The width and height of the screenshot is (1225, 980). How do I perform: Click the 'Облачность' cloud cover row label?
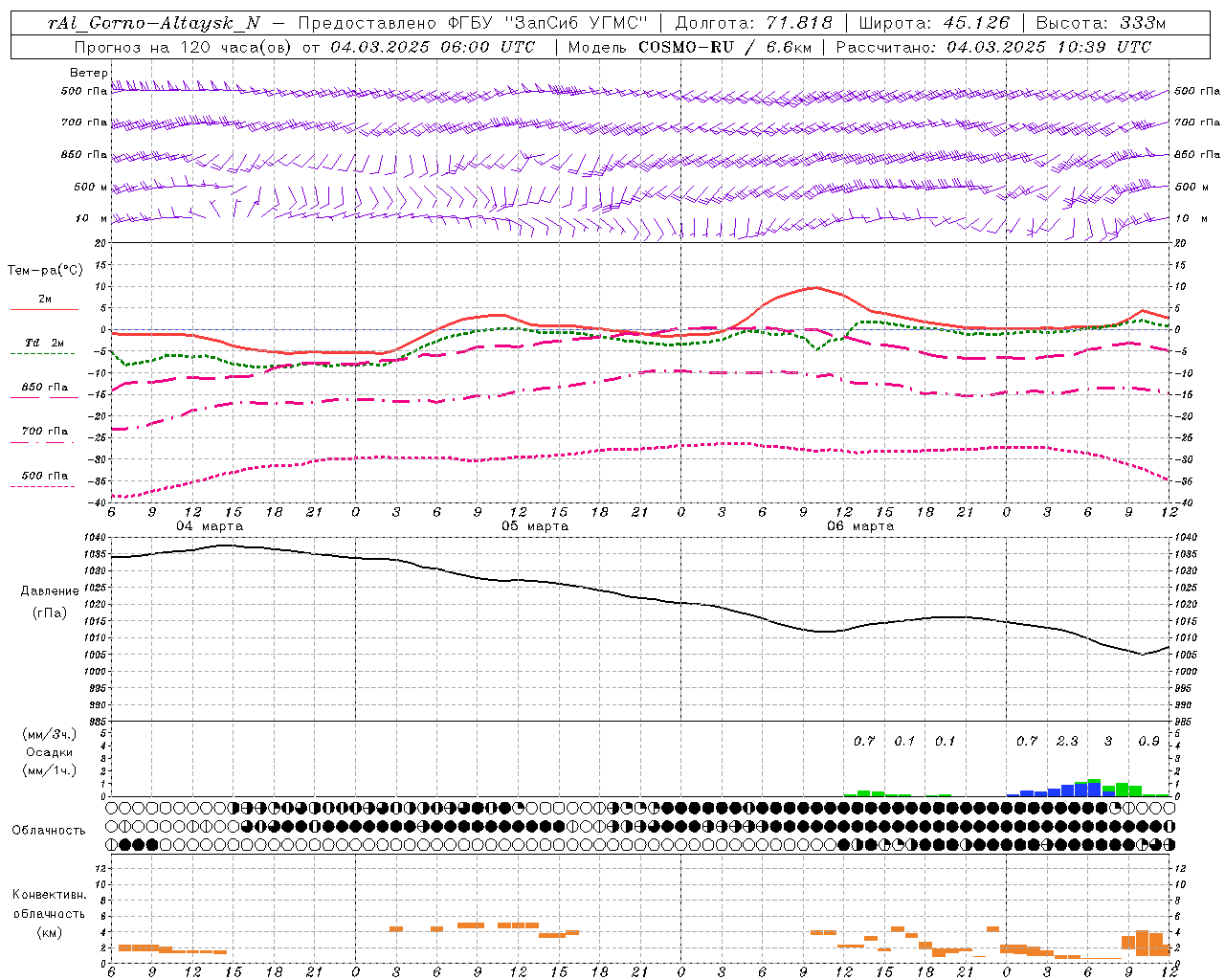point(49,831)
